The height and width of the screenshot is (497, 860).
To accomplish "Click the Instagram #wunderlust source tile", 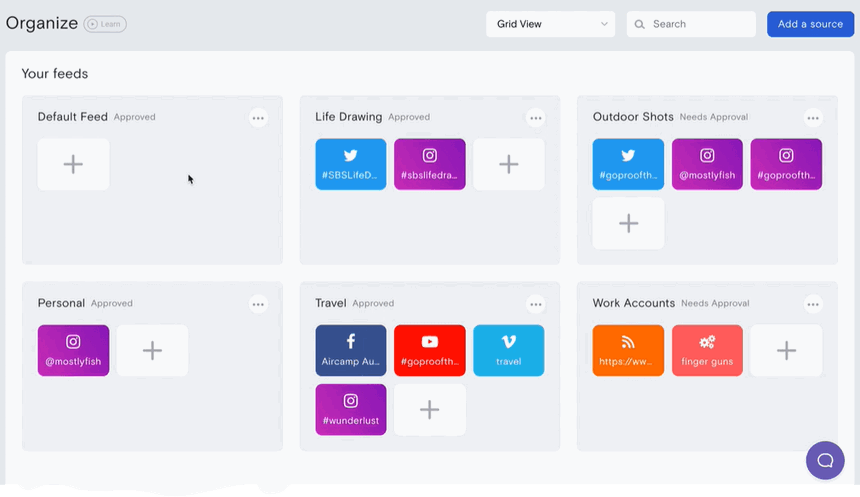I will (x=350, y=409).
